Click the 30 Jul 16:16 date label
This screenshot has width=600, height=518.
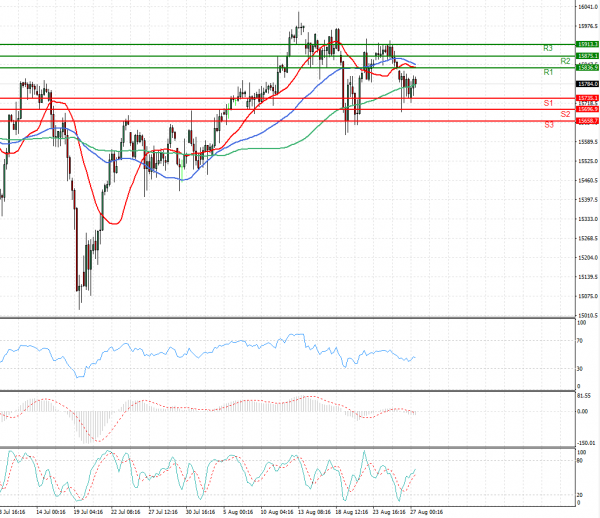click(x=200, y=512)
